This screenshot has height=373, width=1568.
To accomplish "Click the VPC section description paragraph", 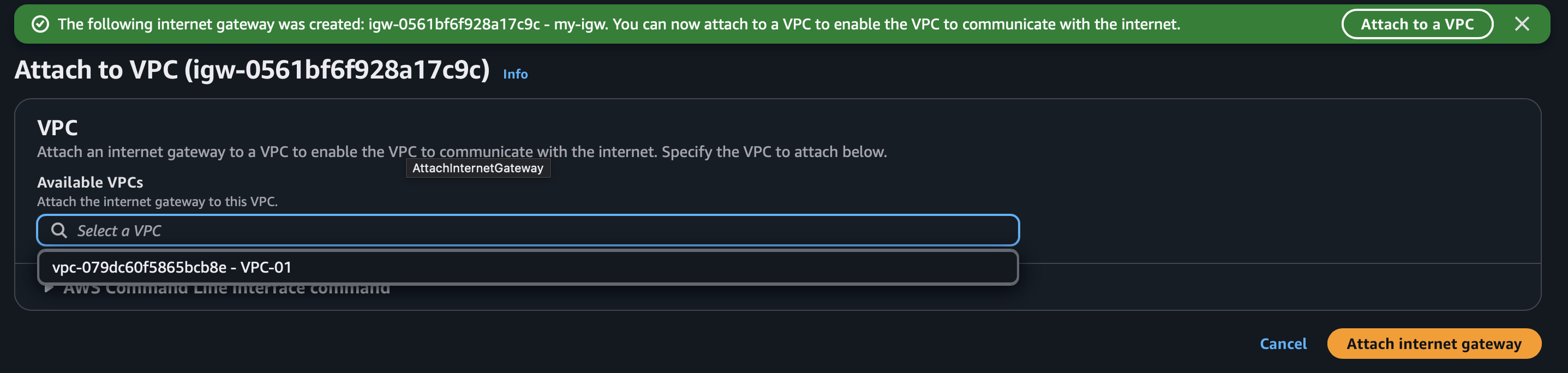I will [x=462, y=152].
